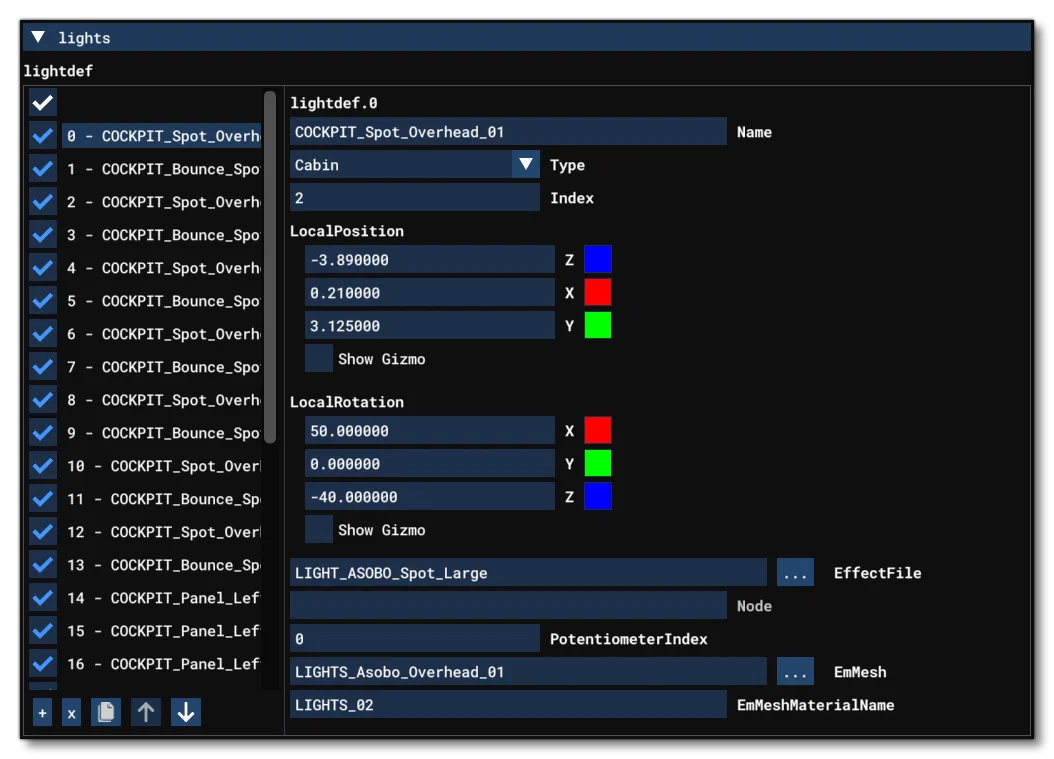The width and height of the screenshot is (1054, 759).
Task: Click green Y swatch in LocalRotation
Action: tap(598, 463)
